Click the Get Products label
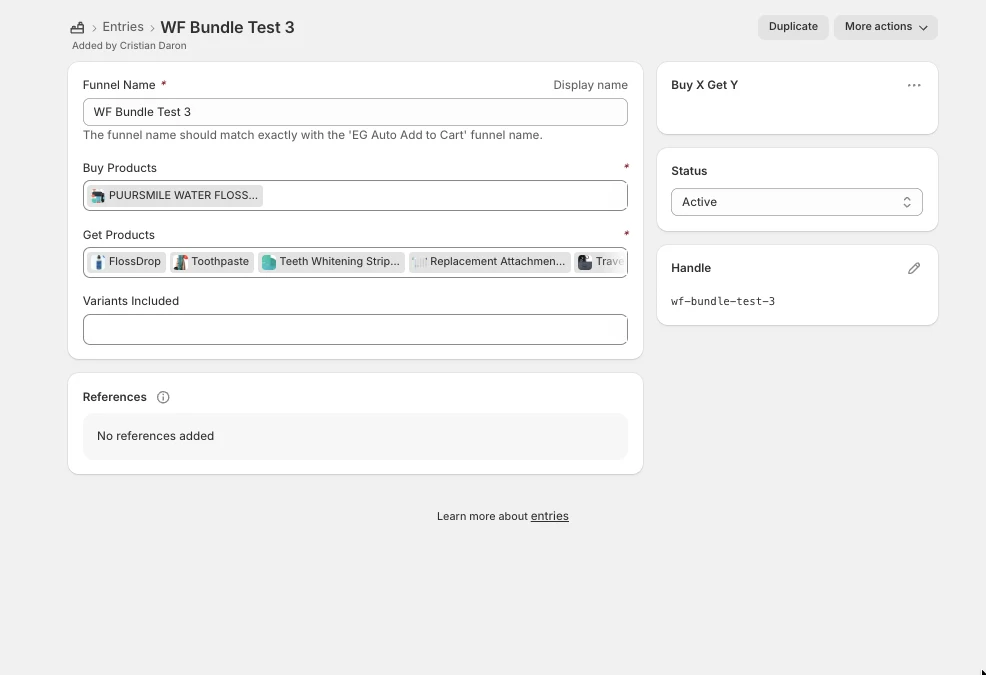The height and width of the screenshot is (675, 986). click(x=119, y=235)
